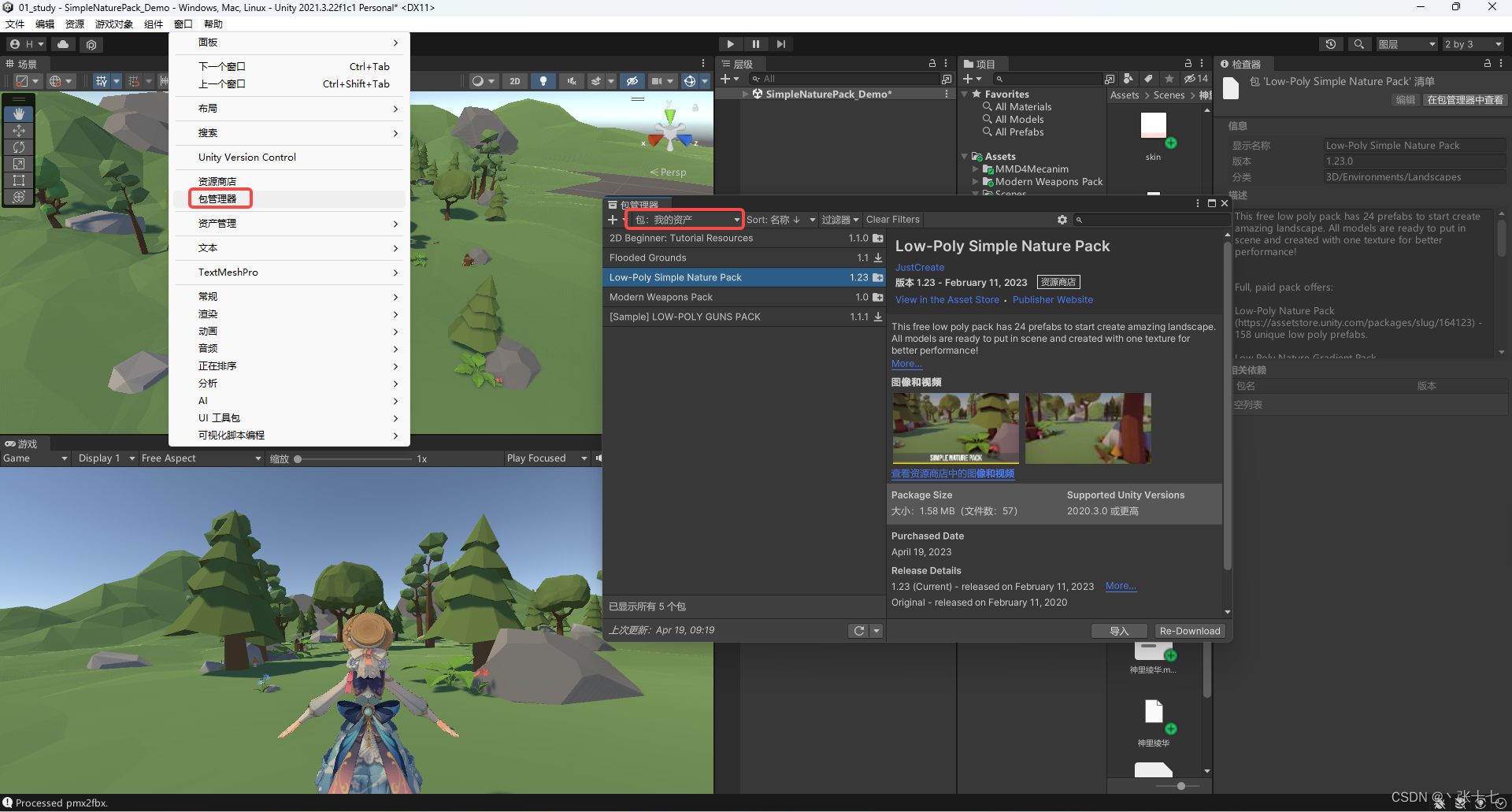Open the search-by-type filter in the Project panel
1512x812 pixels.
[1128, 79]
